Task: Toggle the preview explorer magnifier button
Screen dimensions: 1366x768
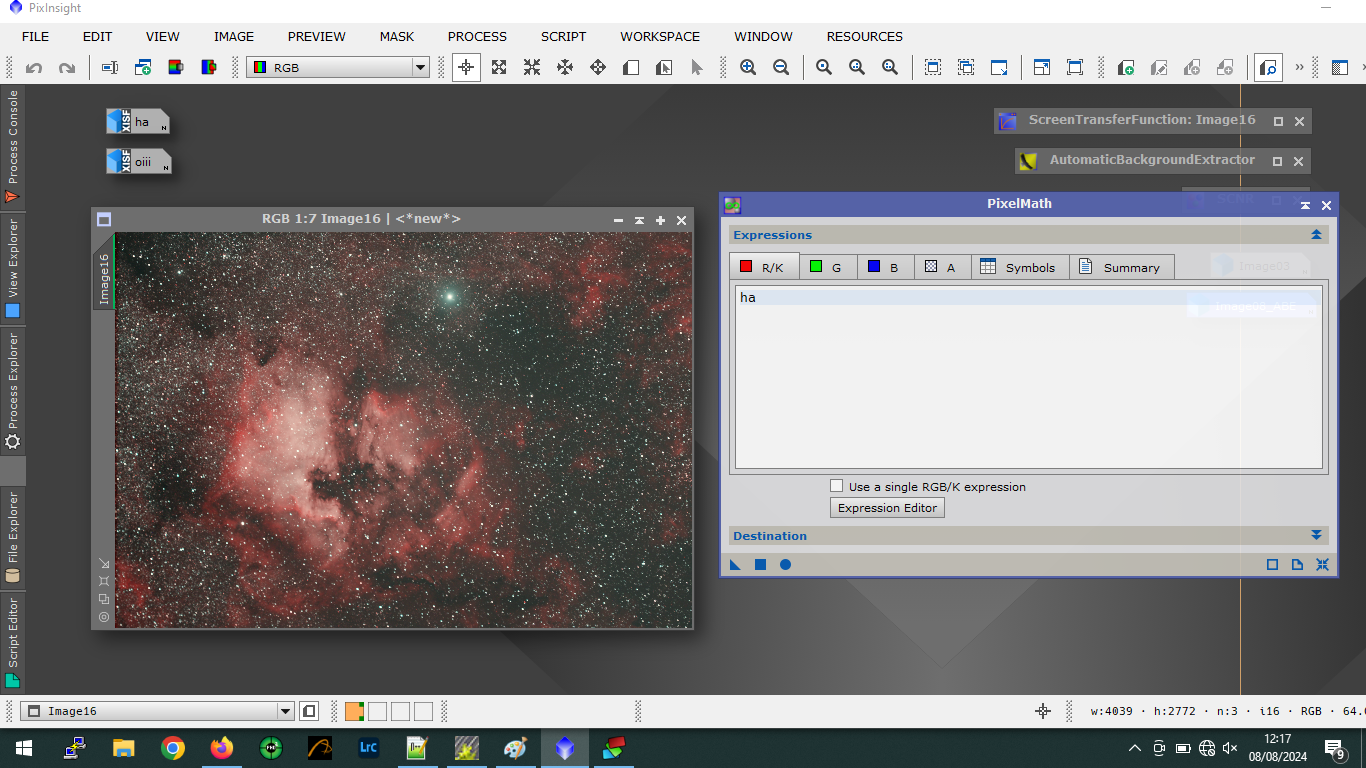Action: (x=1269, y=67)
